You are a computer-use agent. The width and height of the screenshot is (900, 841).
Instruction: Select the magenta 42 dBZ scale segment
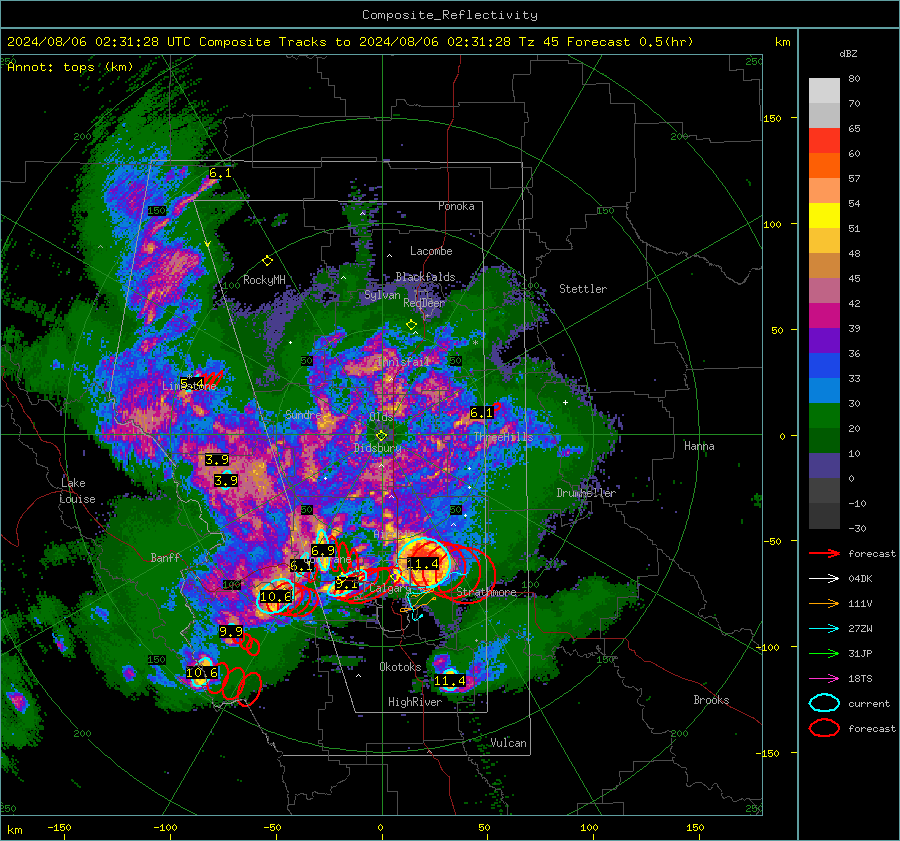pos(824,315)
